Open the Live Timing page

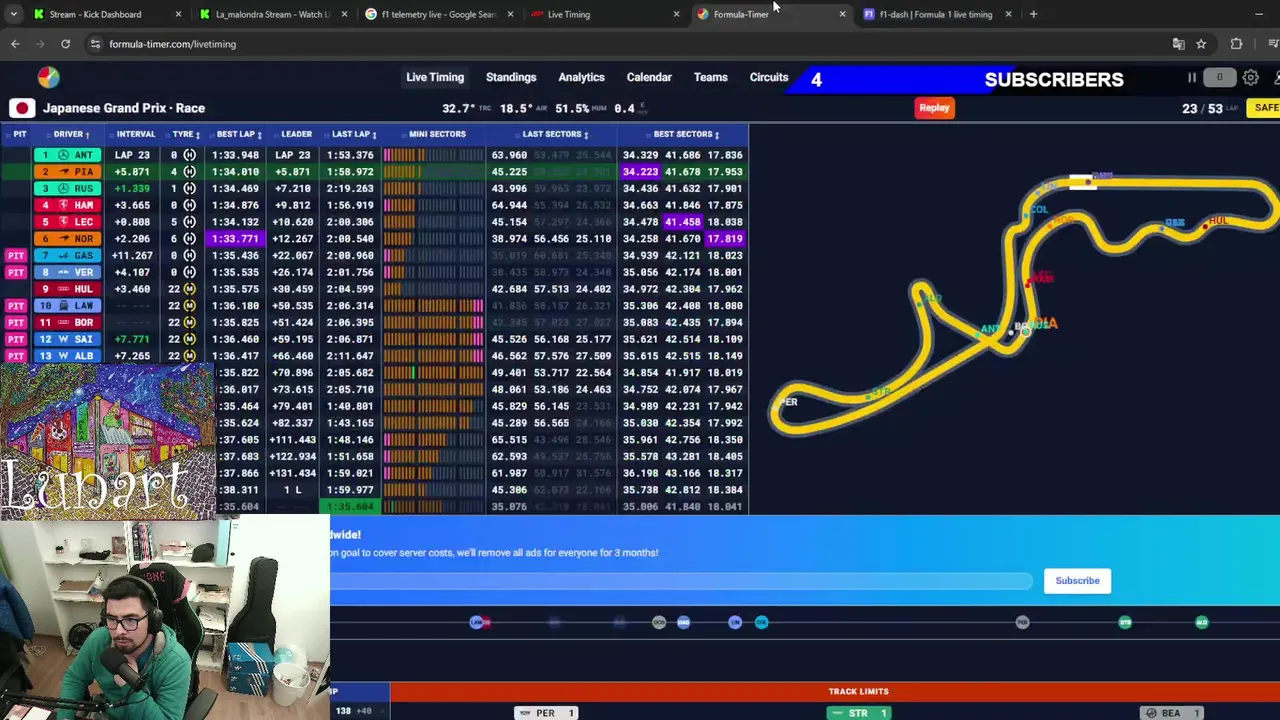(x=435, y=77)
